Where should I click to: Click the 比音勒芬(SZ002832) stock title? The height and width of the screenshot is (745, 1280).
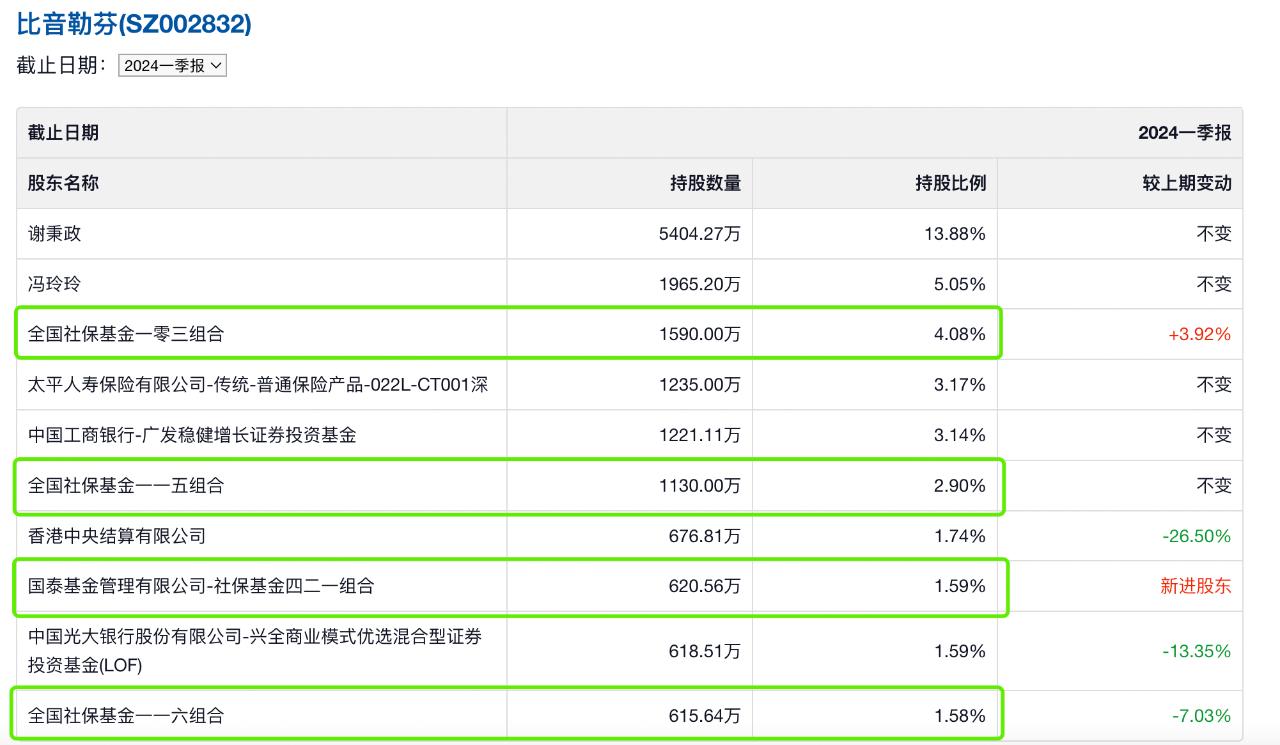pyautogui.click(x=134, y=24)
